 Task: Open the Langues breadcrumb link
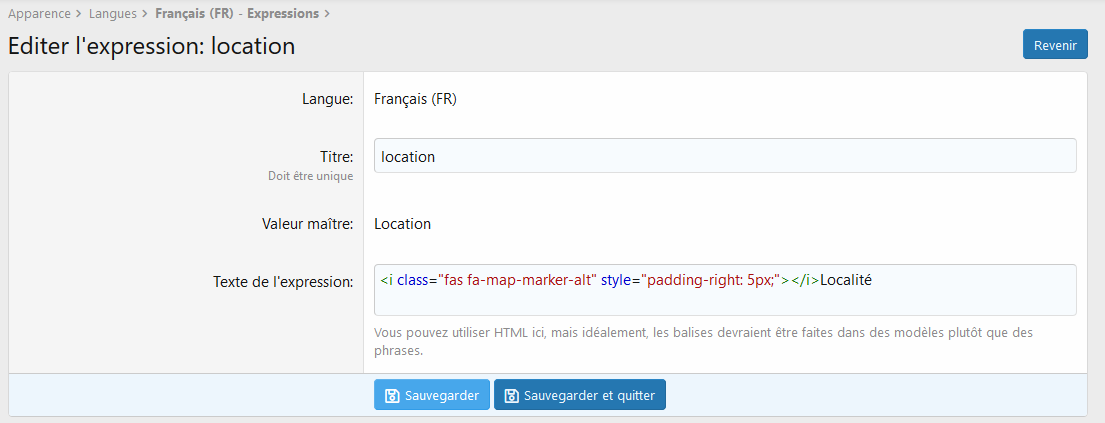click(x=111, y=14)
